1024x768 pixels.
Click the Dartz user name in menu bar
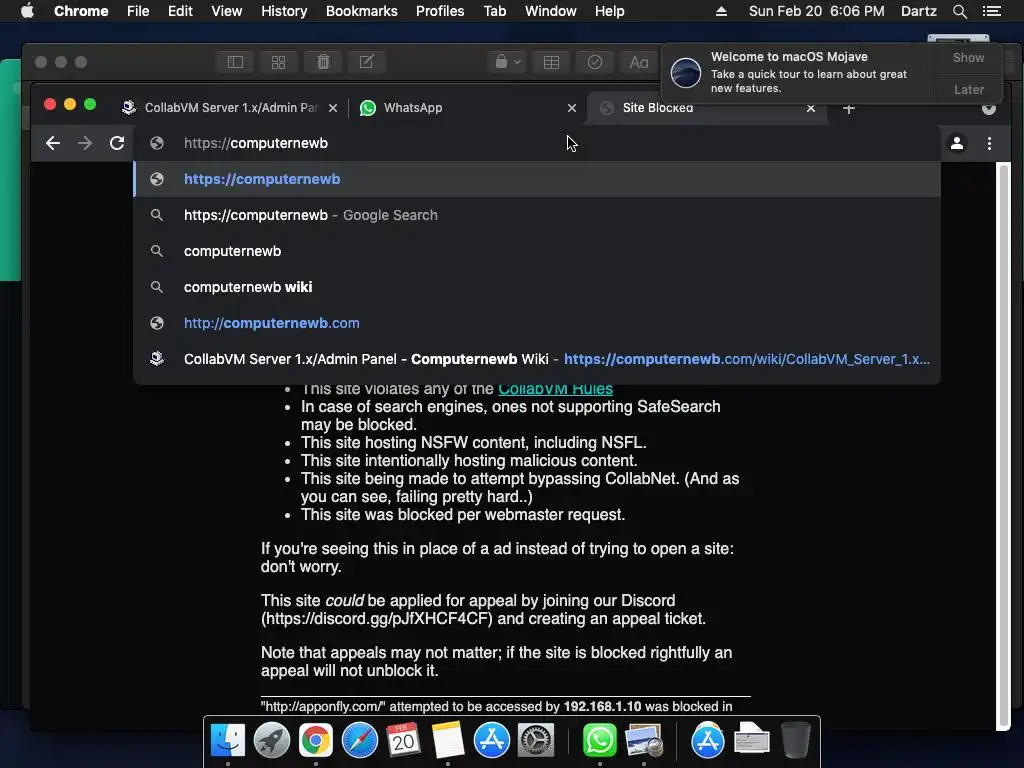pos(918,11)
